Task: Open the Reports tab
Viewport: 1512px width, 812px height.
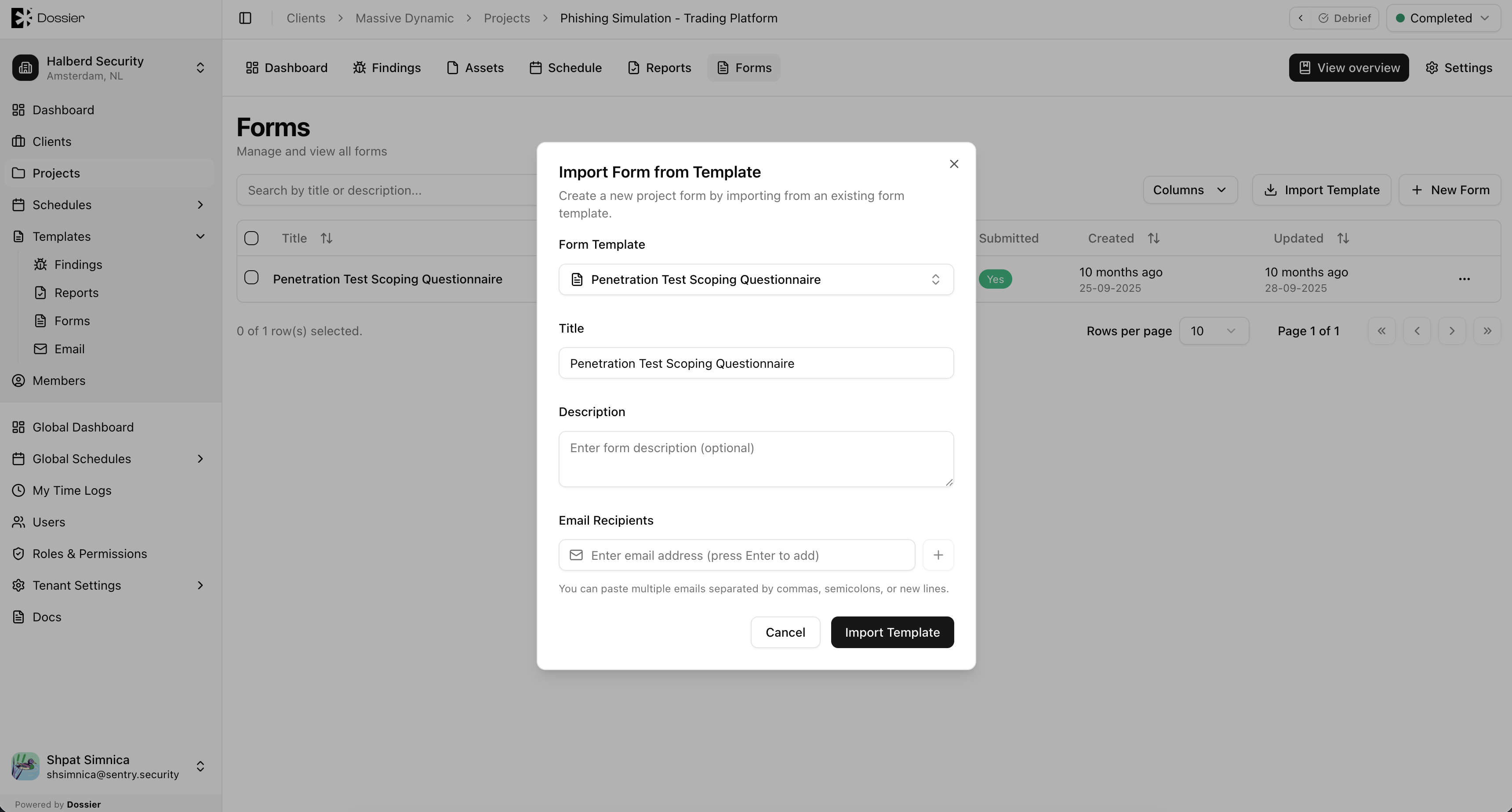Action: (659, 68)
